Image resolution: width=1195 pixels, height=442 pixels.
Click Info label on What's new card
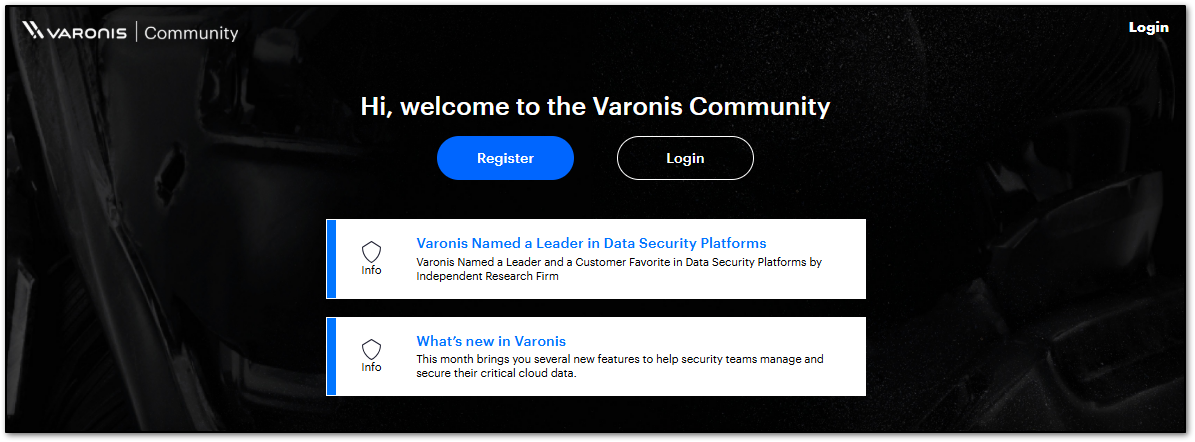(372, 367)
